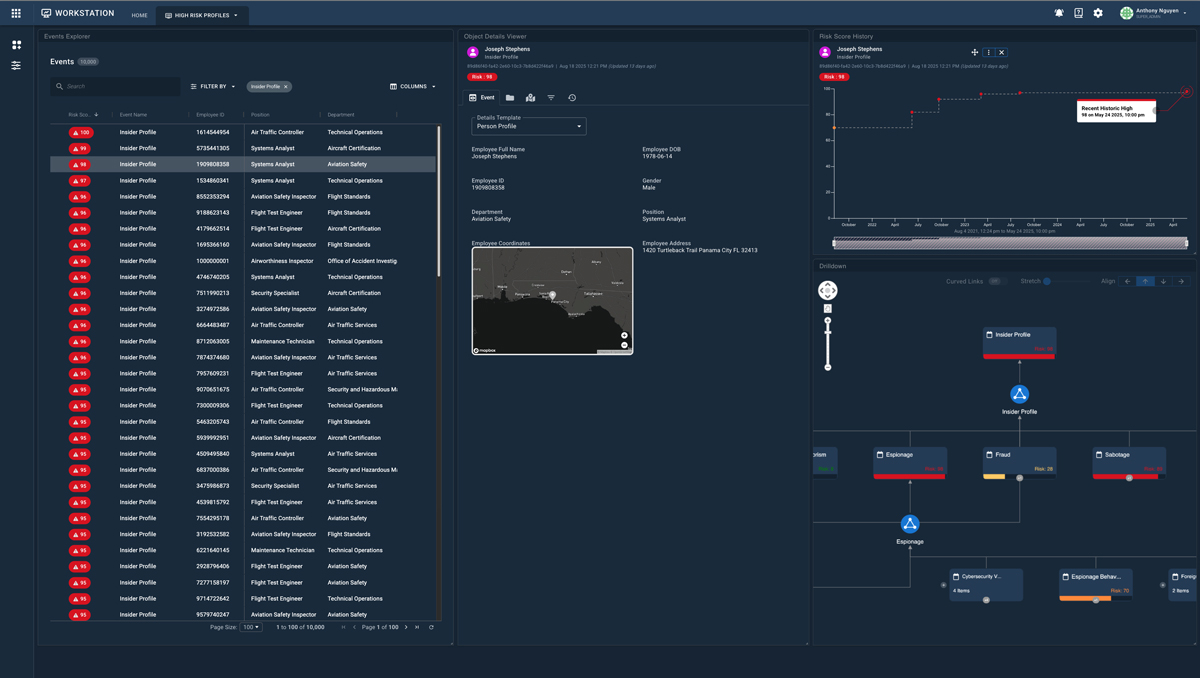1200x678 pixels.
Task: Open the Page Size dropdown
Action: click(251, 628)
